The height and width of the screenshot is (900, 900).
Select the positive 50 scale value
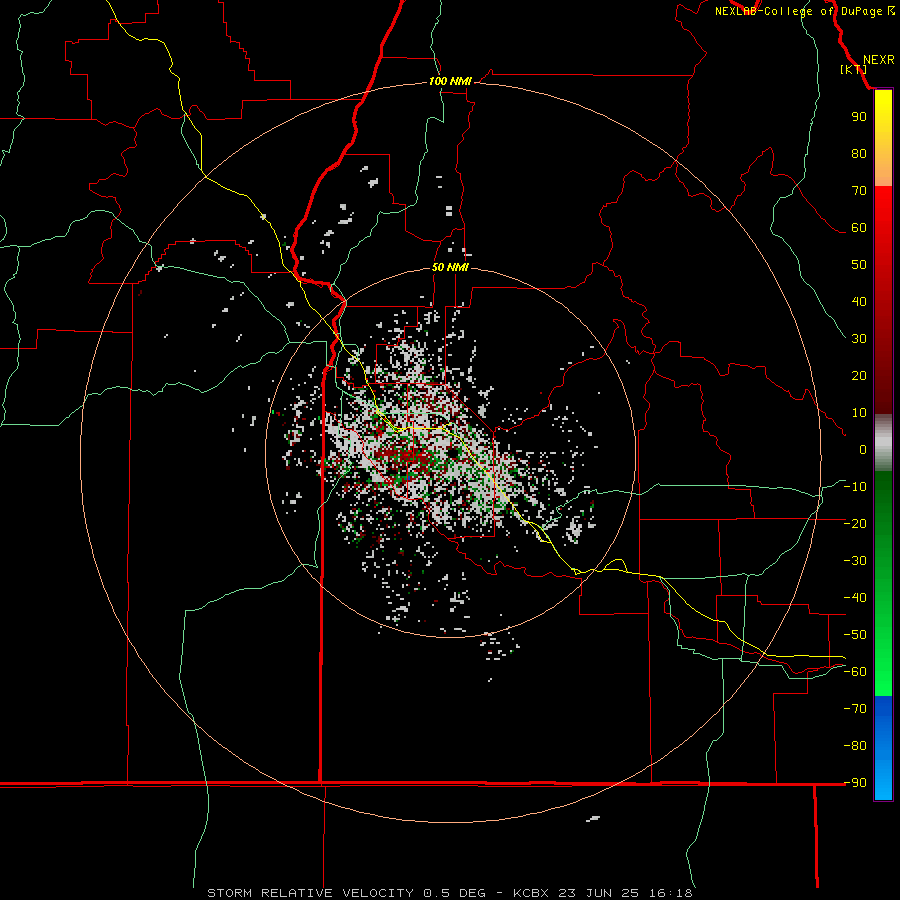[x=859, y=265]
